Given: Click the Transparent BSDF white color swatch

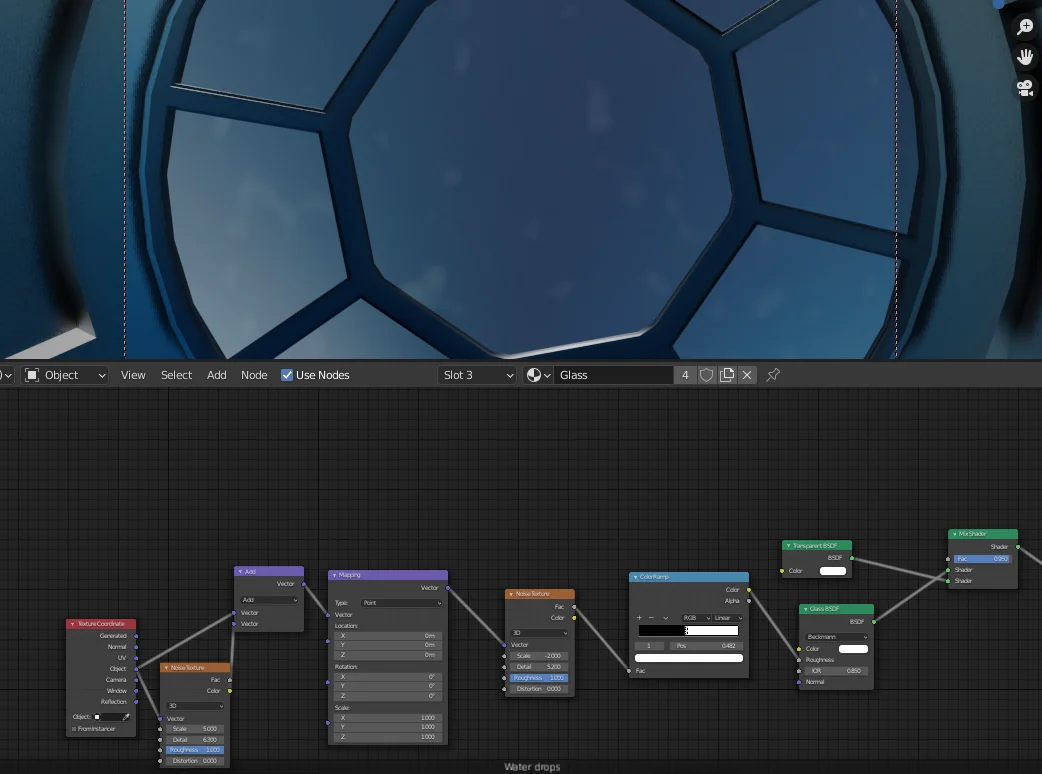Looking at the screenshot, I should [833, 571].
